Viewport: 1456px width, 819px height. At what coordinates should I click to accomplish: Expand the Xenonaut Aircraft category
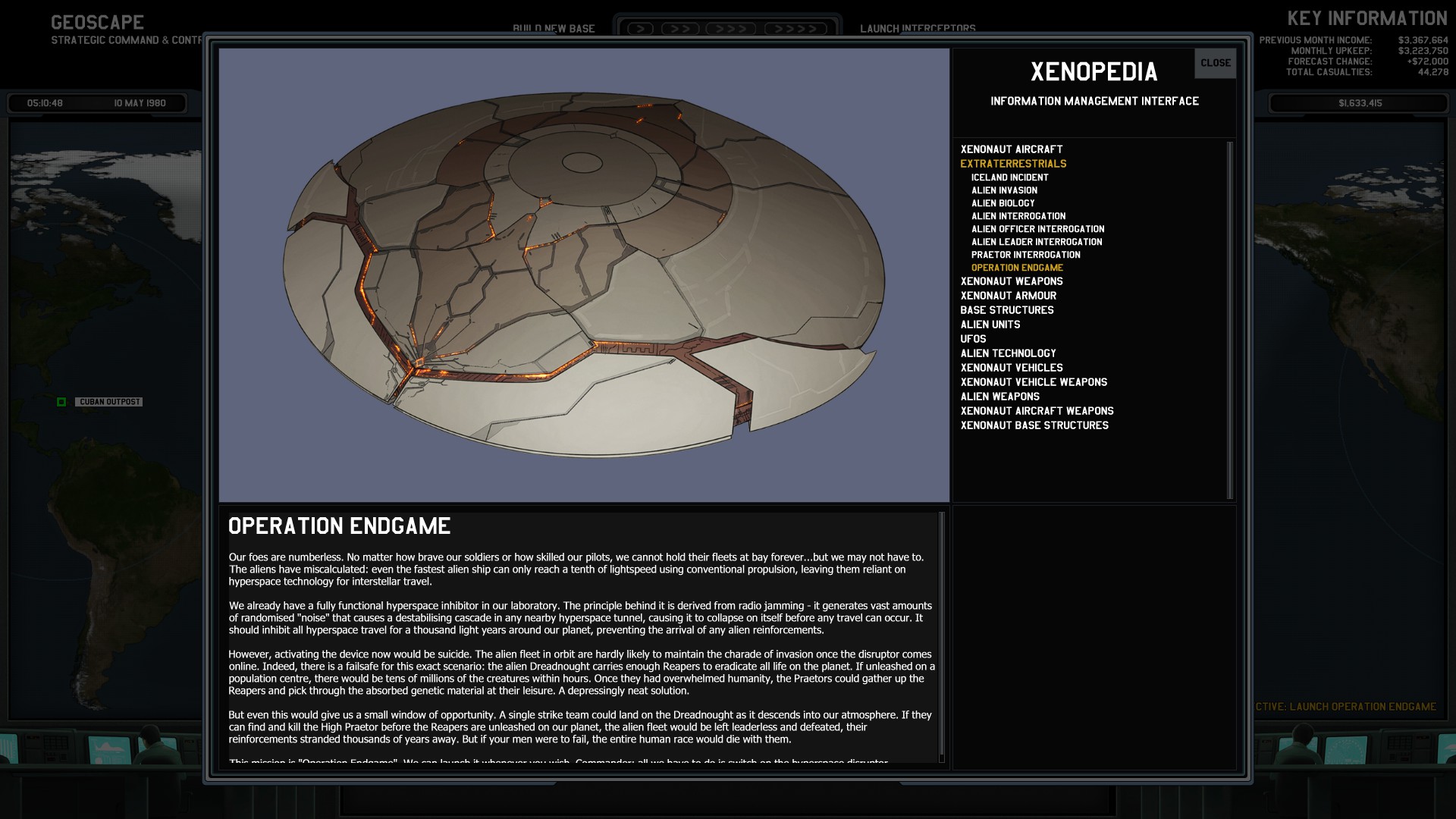pos(1011,149)
